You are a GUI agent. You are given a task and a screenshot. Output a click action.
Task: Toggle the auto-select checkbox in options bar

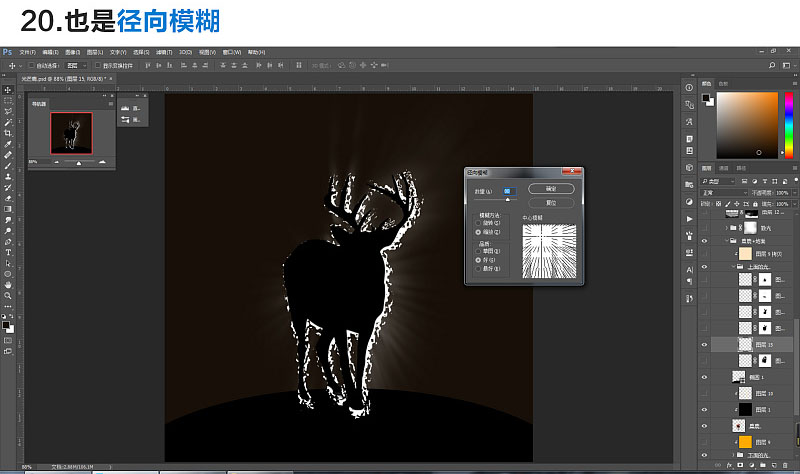tap(32, 65)
